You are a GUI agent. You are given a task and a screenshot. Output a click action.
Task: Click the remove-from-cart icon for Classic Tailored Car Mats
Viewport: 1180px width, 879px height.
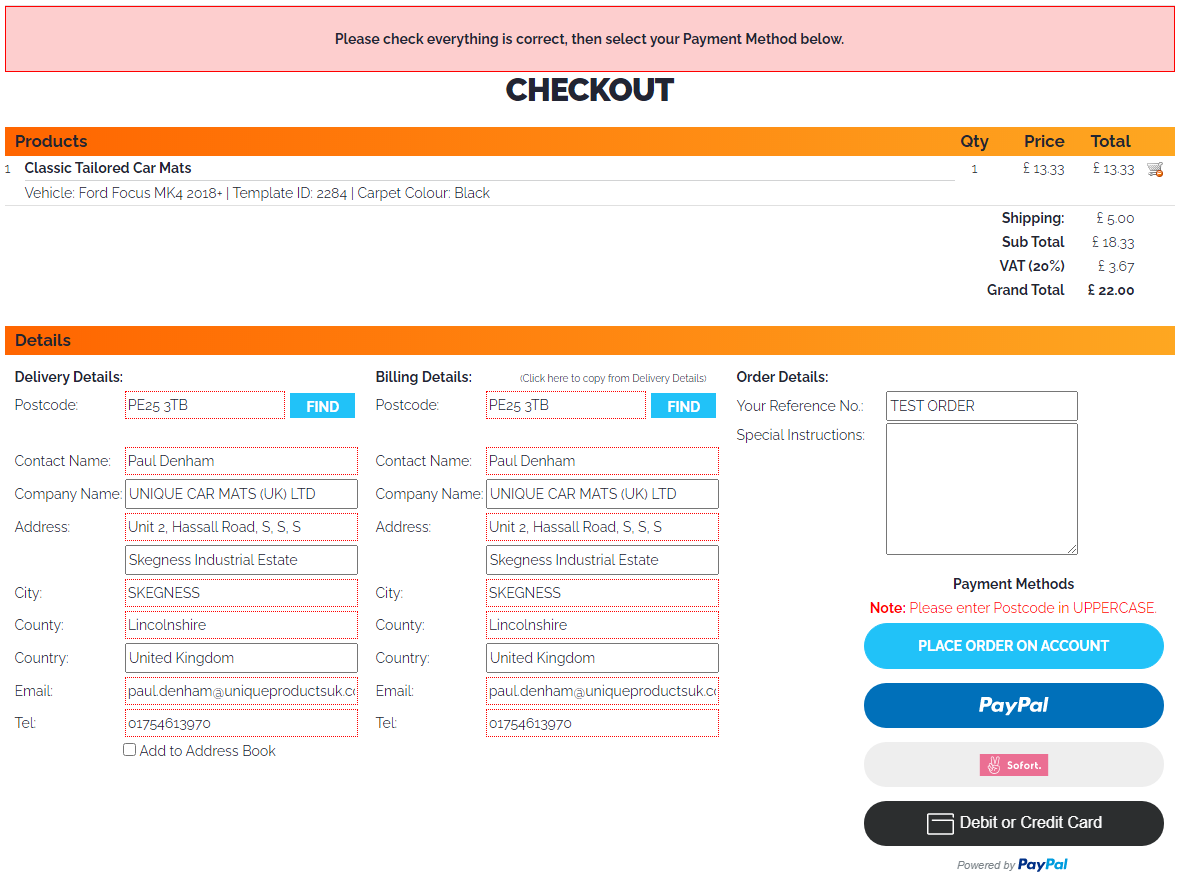pyautogui.click(x=1155, y=169)
